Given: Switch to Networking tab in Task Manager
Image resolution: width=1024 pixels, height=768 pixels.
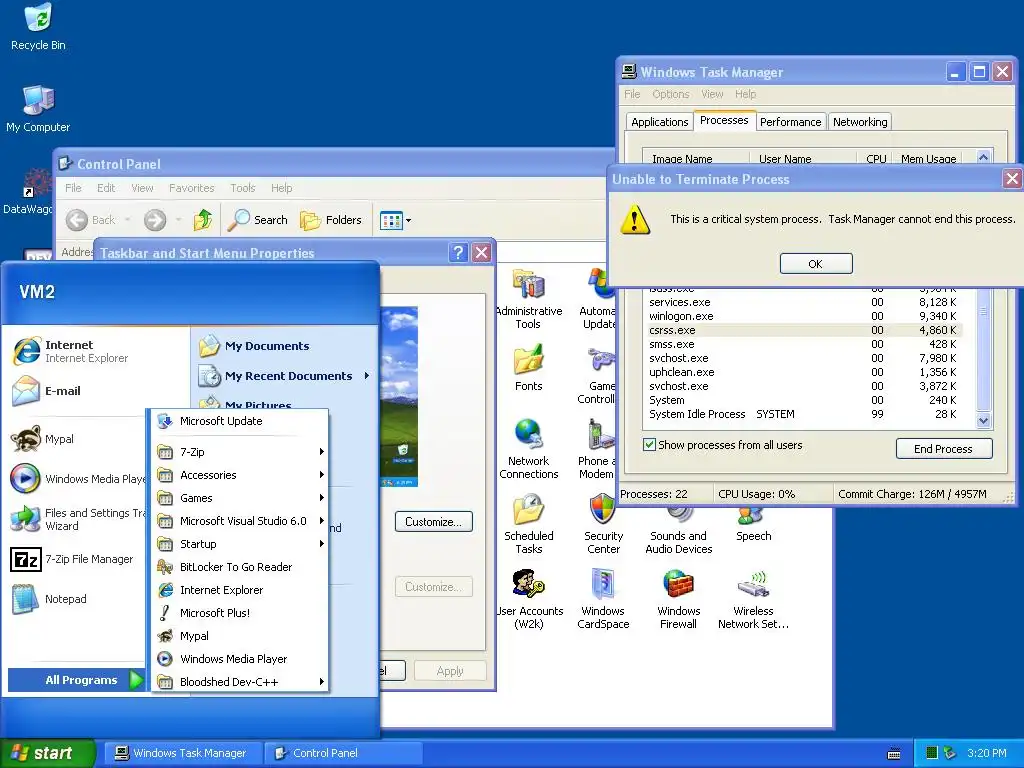Looking at the screenshot, I should (860, 122).
